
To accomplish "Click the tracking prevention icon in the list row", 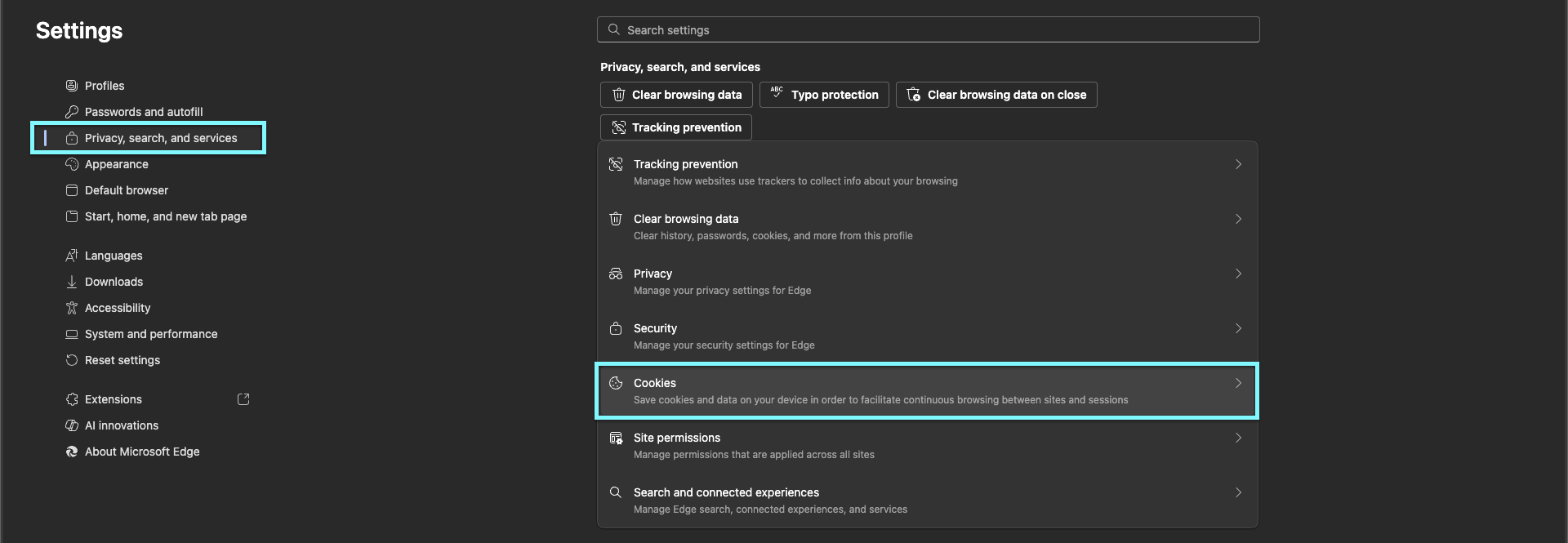I will tap(616, 164).
